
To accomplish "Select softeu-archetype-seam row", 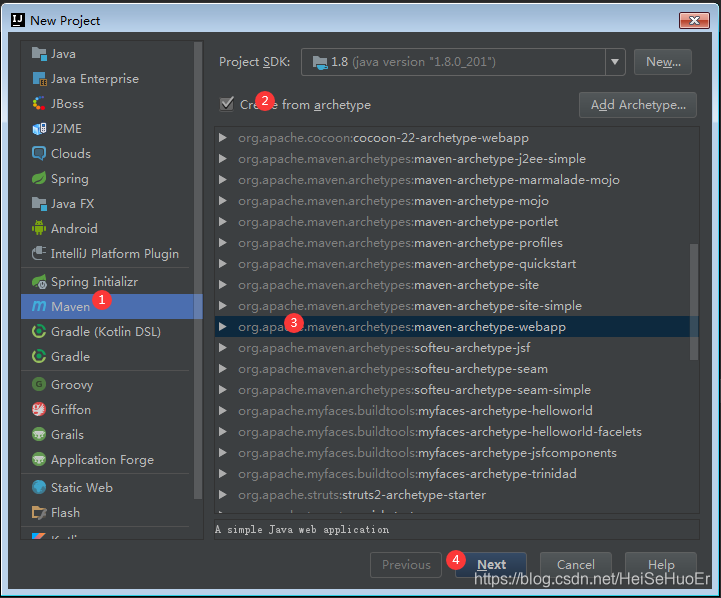I will (x=457, y=369).
